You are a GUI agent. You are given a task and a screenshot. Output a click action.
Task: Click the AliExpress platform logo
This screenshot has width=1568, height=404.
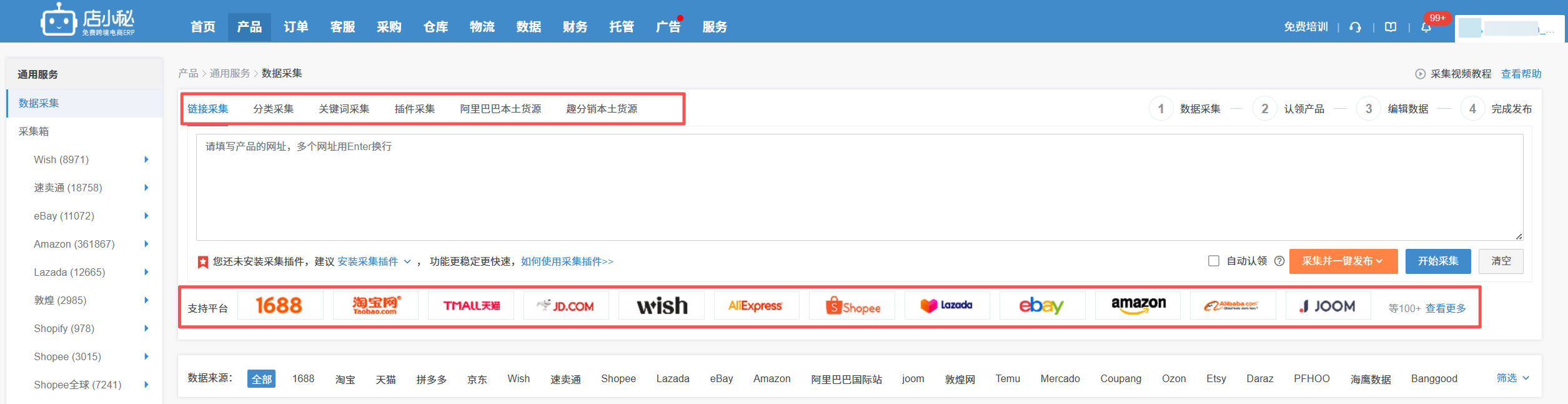click(757, 306)
